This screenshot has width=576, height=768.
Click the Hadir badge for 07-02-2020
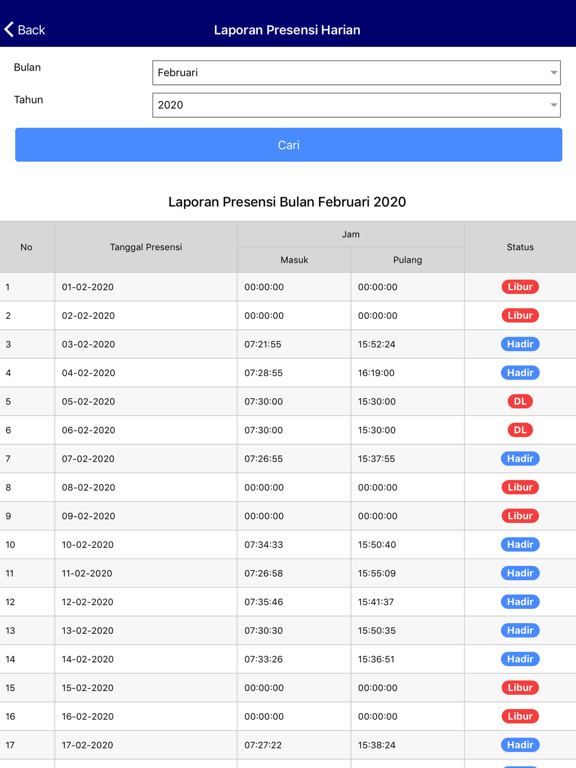click(520, 458)
